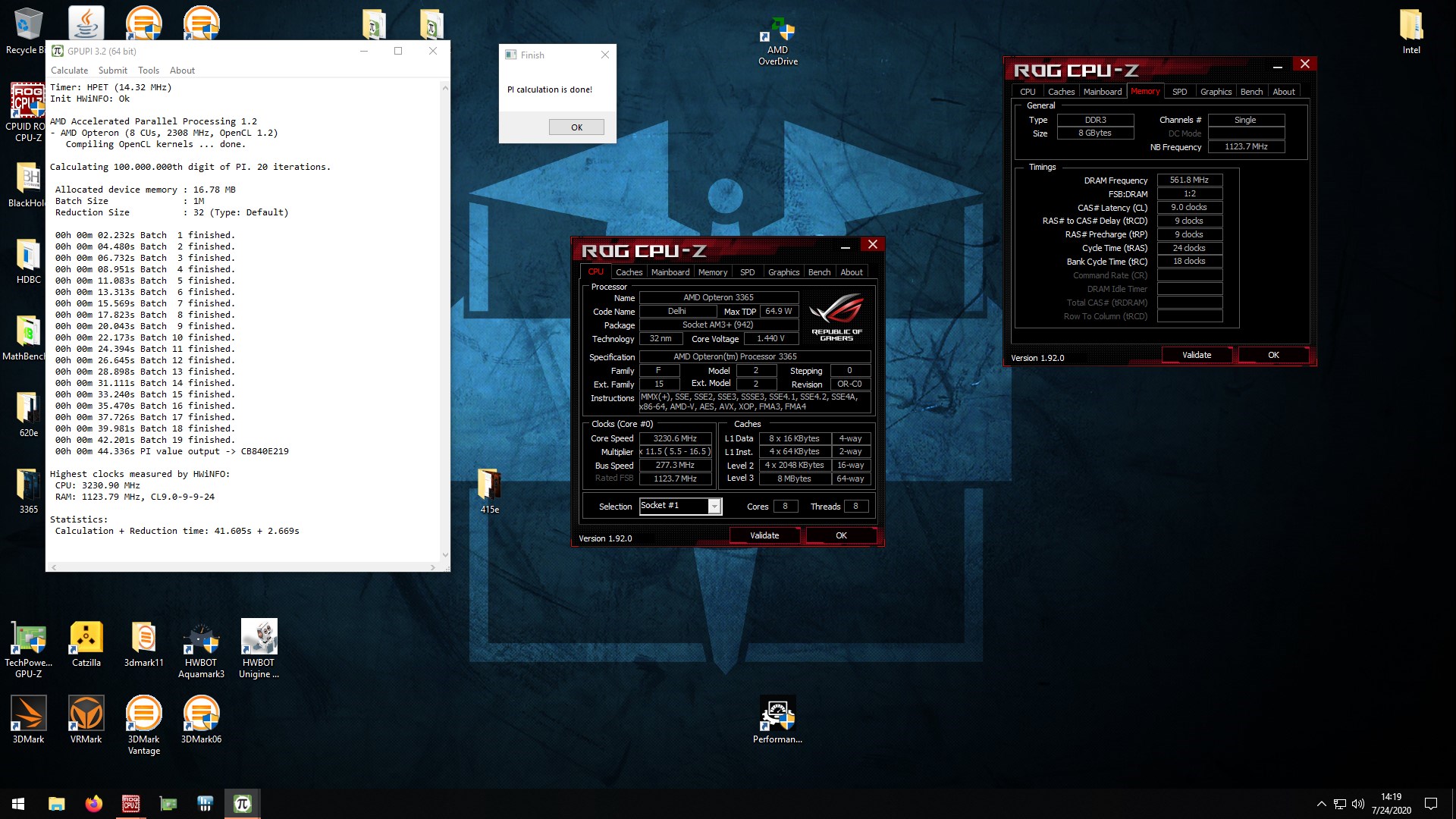Launch Catzilla benchmark shortcut

86,645
